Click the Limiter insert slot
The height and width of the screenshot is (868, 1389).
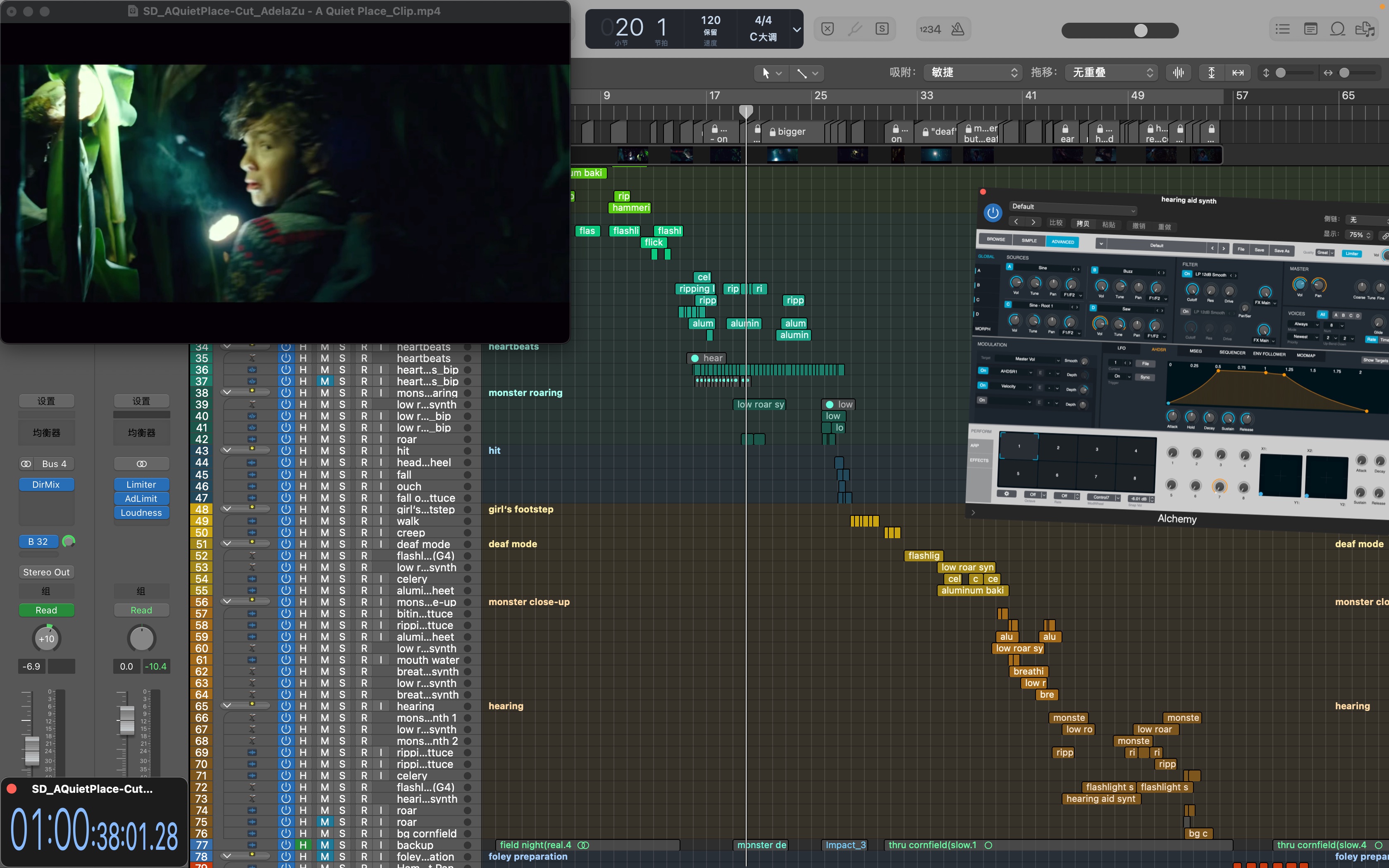pyautogui.click(x=141, y=484)
